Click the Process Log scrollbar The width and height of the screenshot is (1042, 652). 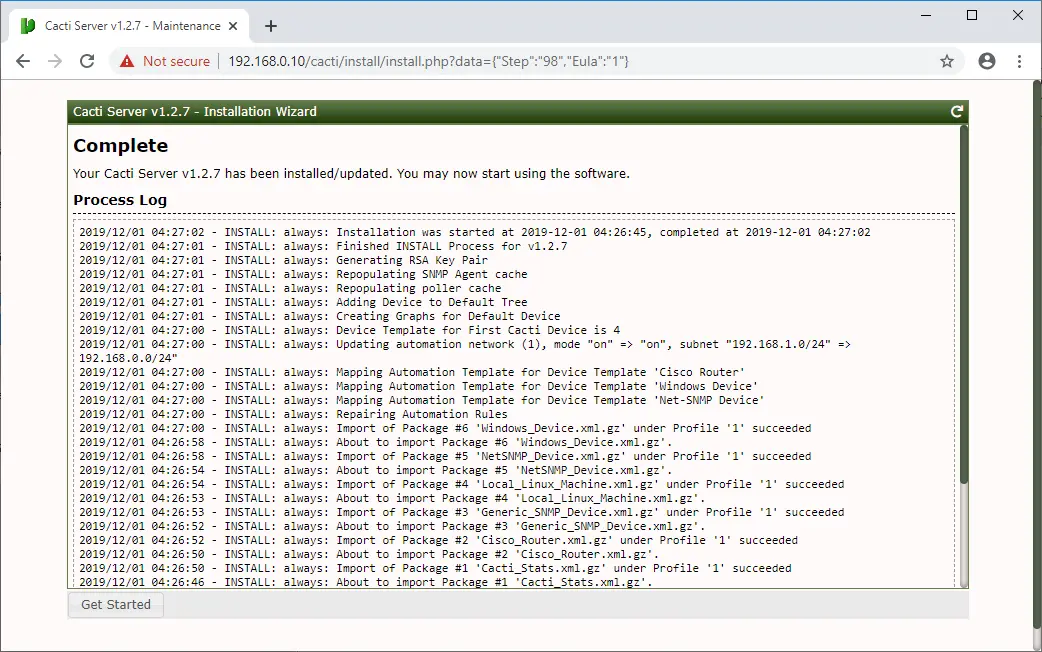click(964, 304)
